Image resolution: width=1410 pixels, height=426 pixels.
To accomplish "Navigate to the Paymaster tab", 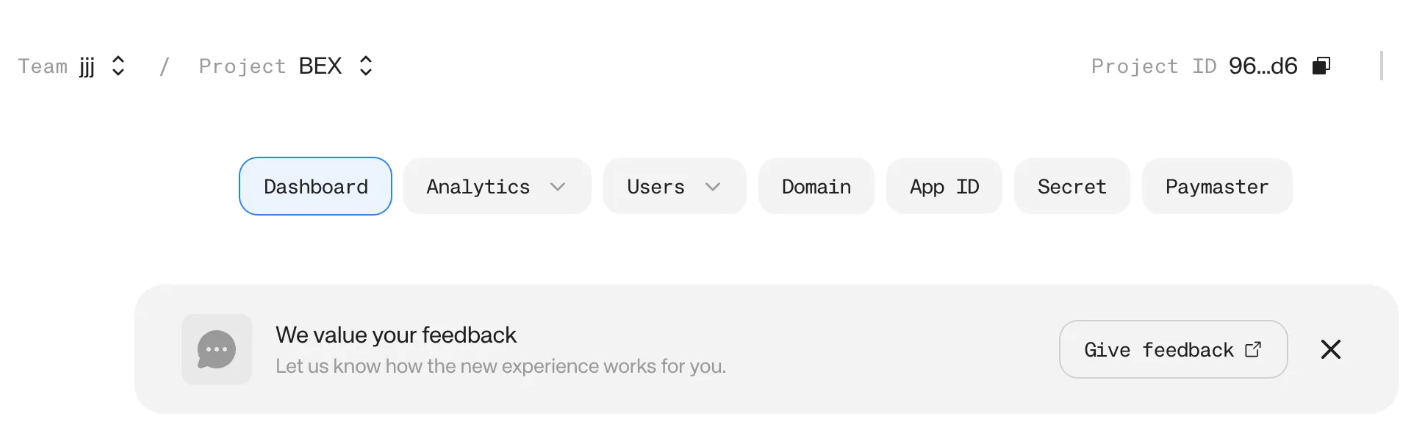I will click(x=1217, y=186).
